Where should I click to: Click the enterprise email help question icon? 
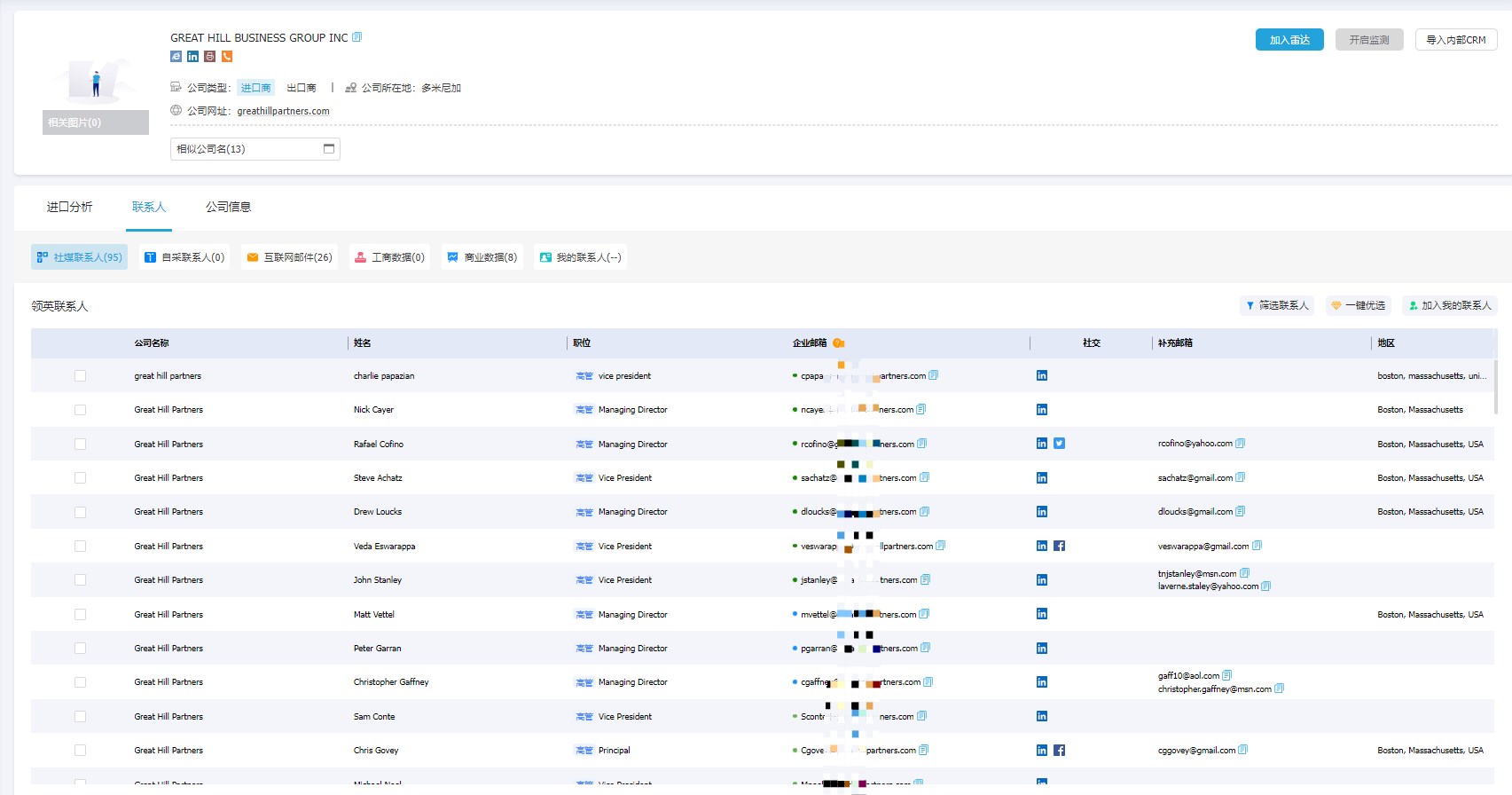838,342
